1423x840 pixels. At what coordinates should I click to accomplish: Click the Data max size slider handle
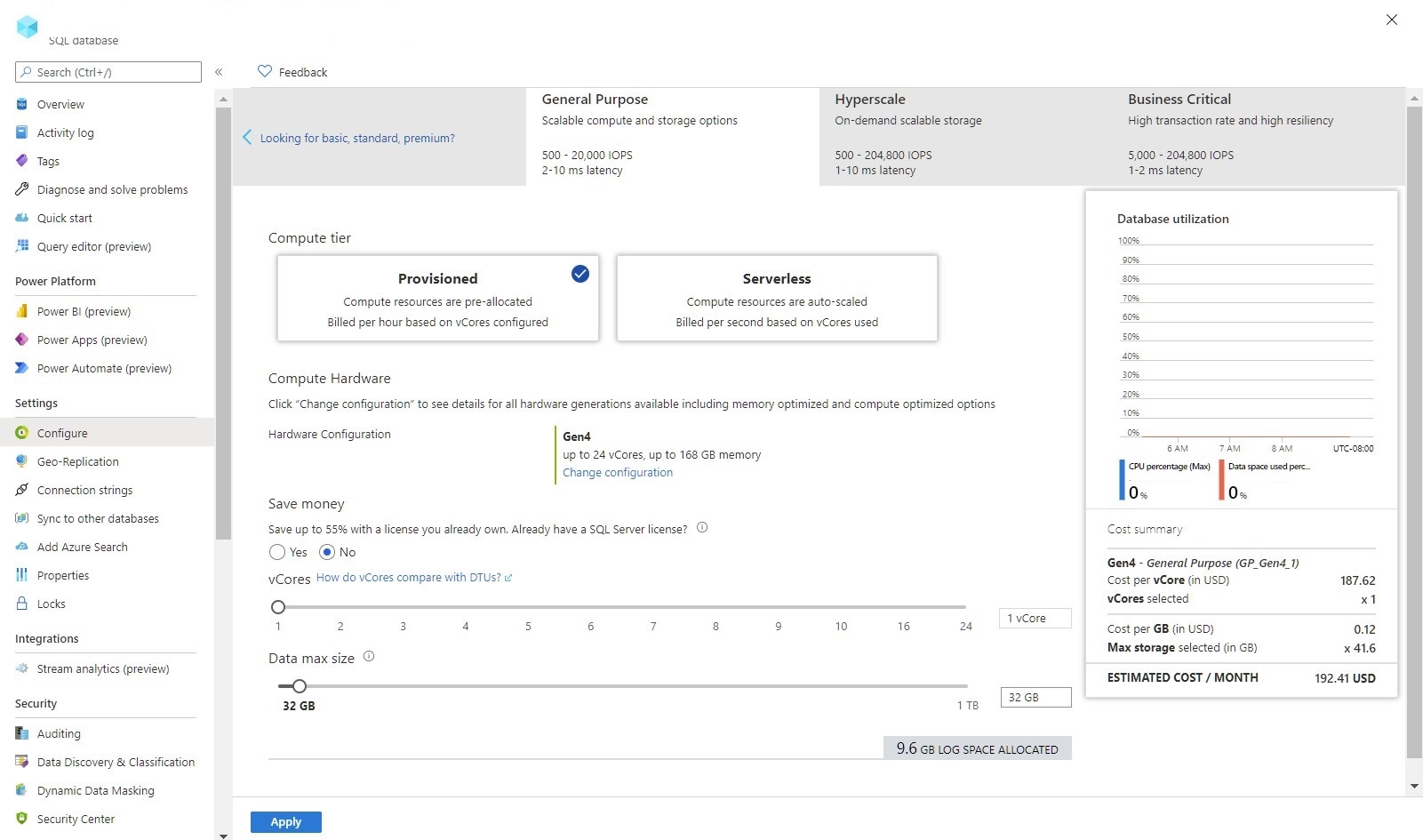(300, 686)
